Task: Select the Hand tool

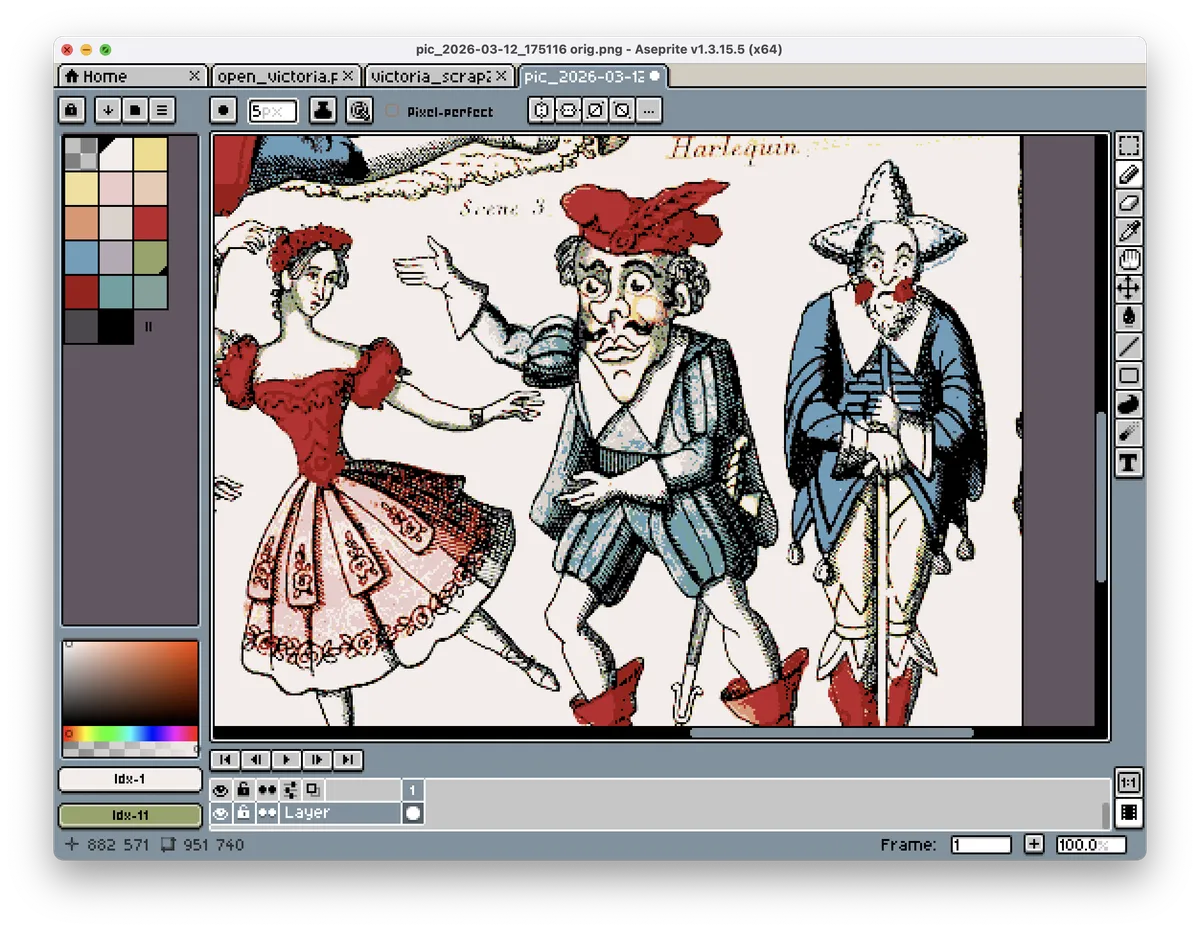Action: (1128, 260)
